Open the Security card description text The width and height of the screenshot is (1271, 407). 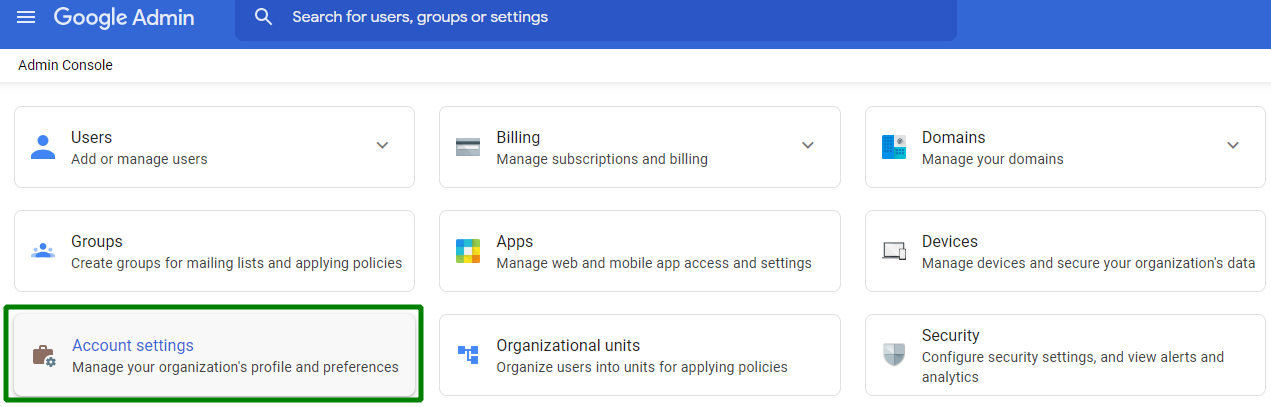(1072, 366)
